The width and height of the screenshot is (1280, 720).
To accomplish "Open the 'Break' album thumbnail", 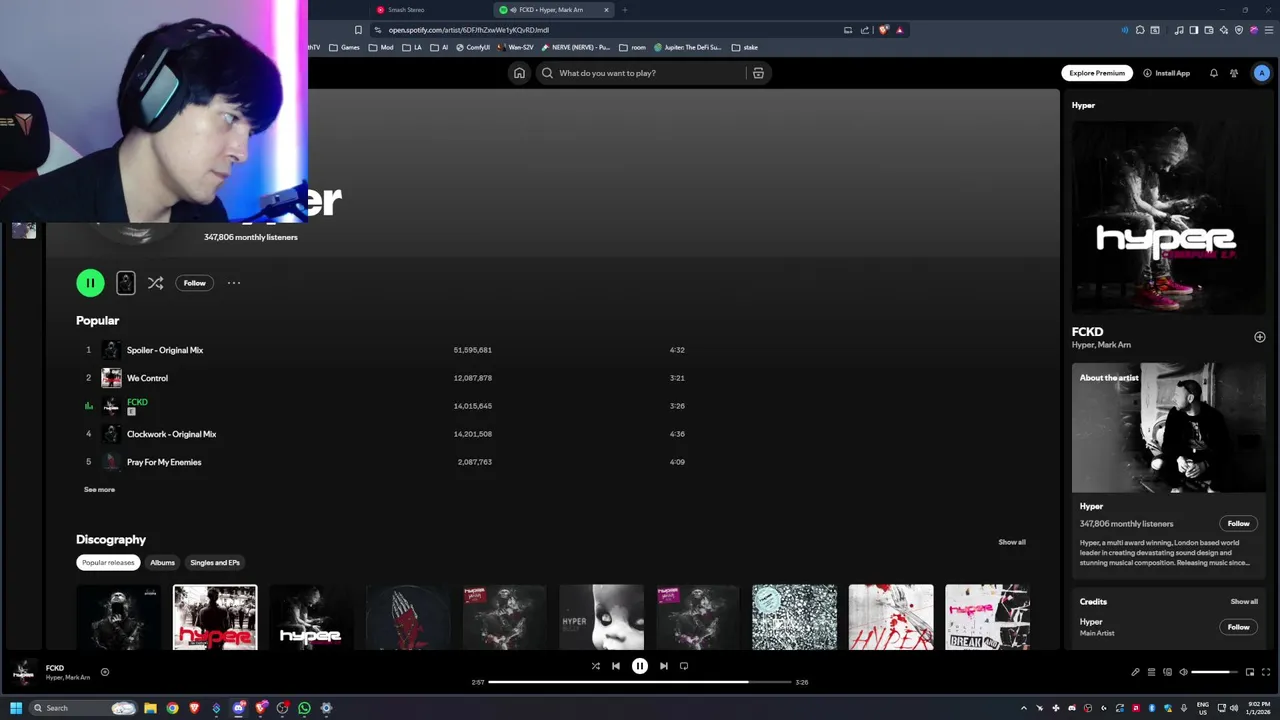I will (x=987, y=617).
